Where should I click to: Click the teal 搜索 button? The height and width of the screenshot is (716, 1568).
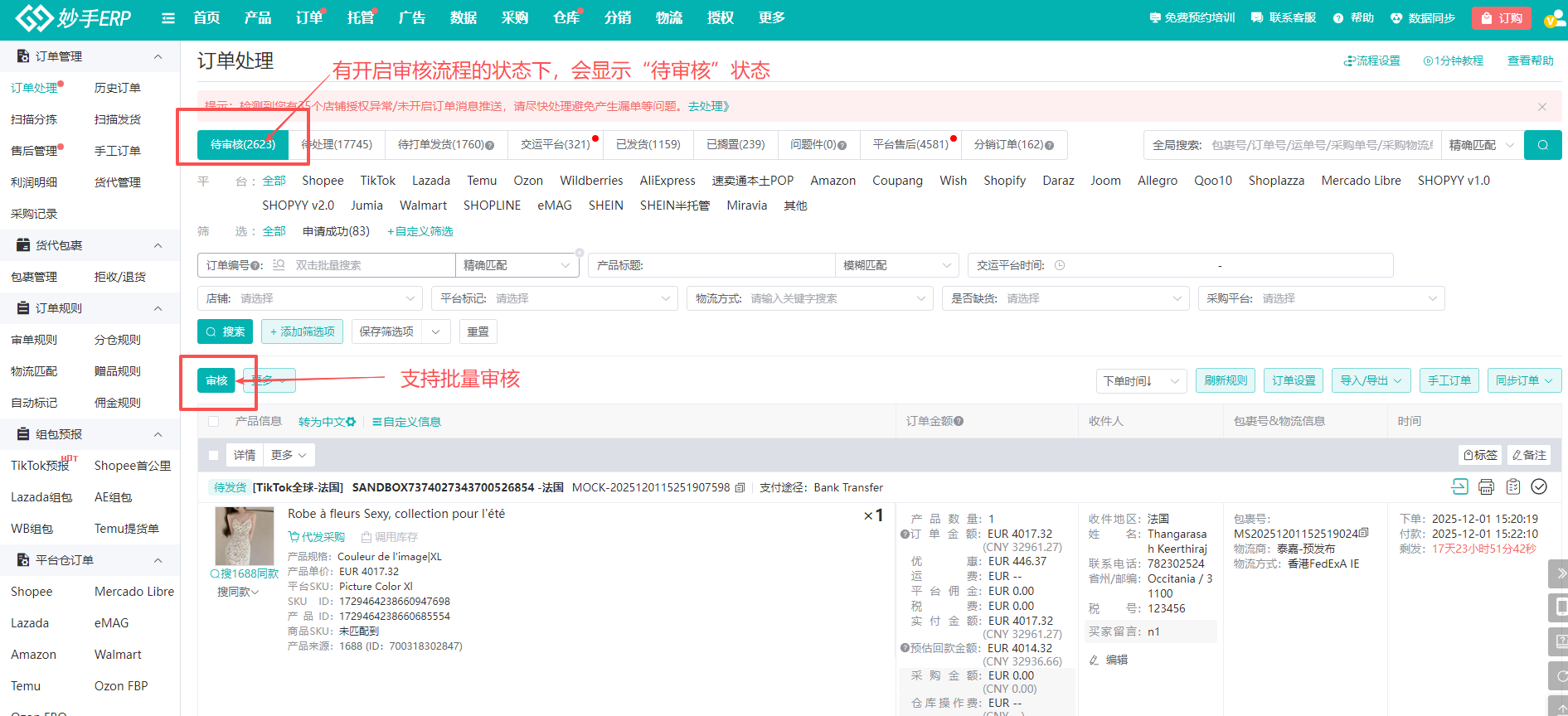[x=225, y=331]
